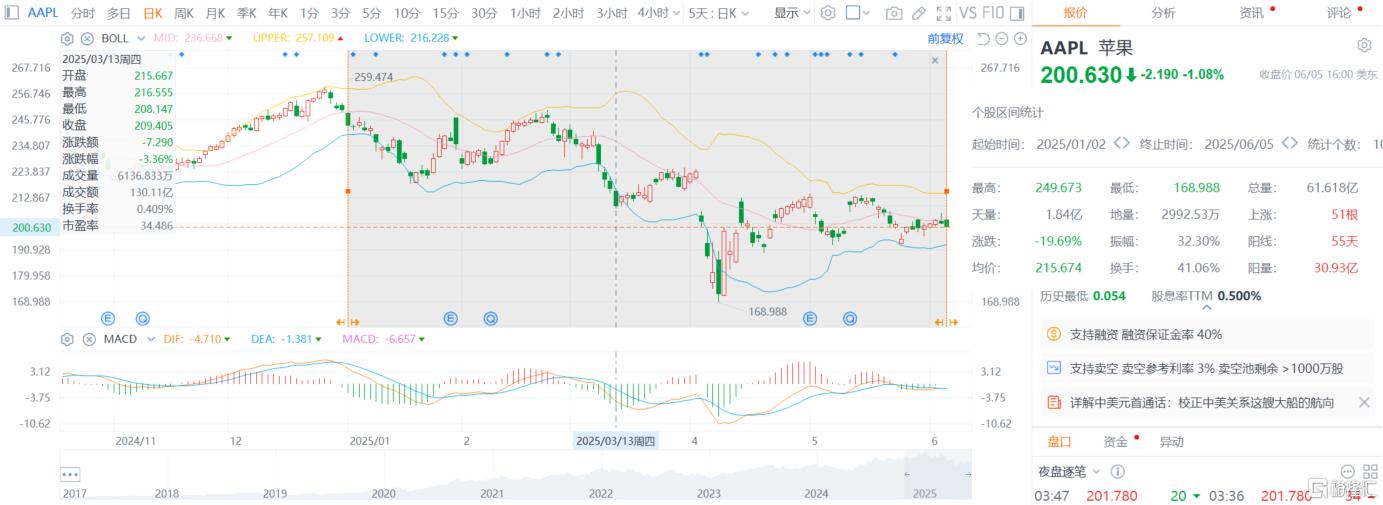The image size is (1383, 505).
Task: Switch to 15分 minute chart
Action: click(x=447, y=13)
